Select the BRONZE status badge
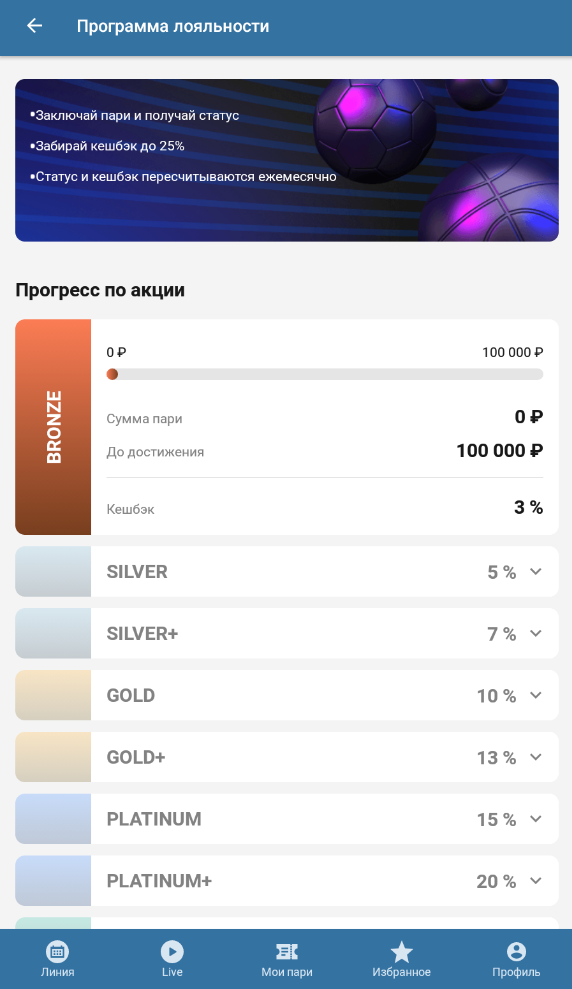This screenshot has width=572, height=989. (53, 427)
